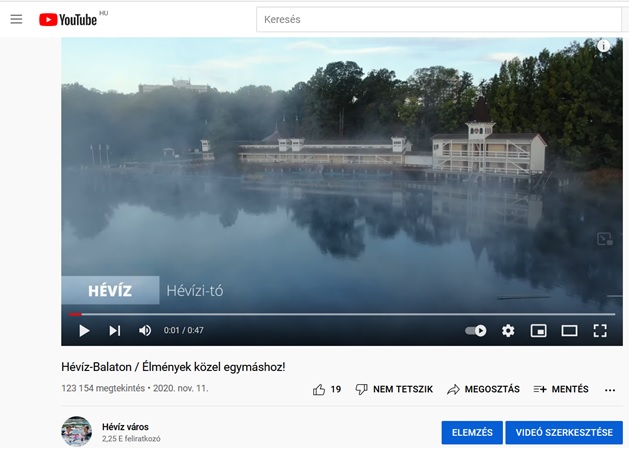The image size is (629, 453).
Task: Open Hévíz város channel avatar
Action: pos(76,431)
